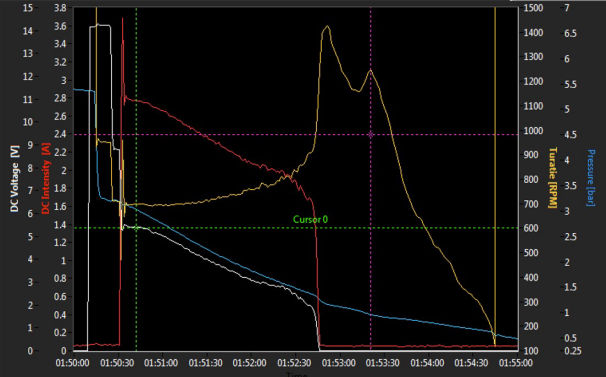Click the 3.8 value on DC Intensity axis
606x377 pixels.
[x=60, y=8]
